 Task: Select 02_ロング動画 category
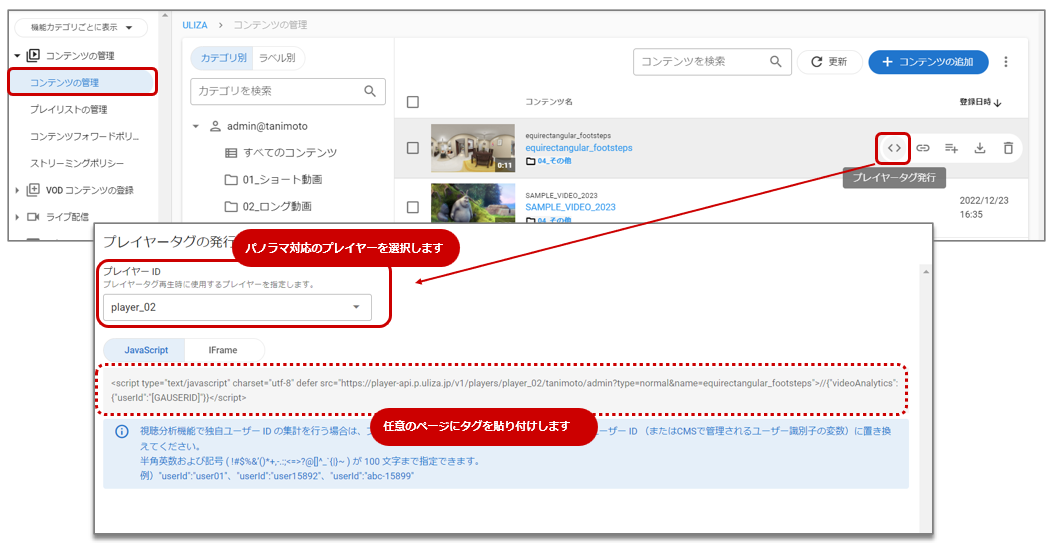(277, 207)
